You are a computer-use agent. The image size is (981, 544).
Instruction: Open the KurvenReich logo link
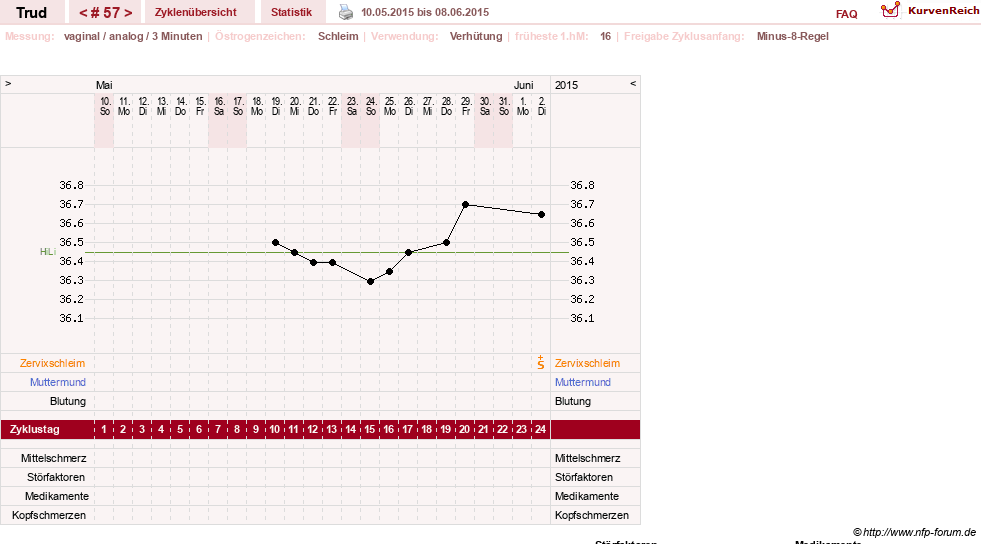point(930,11)
